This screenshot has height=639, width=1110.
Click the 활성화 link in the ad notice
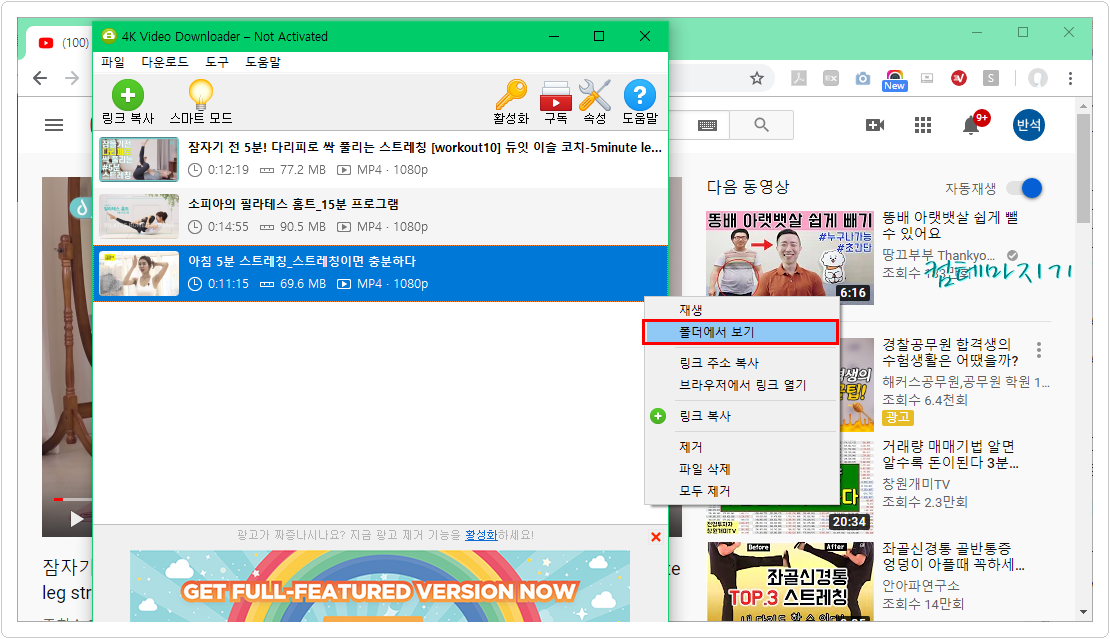481,536
